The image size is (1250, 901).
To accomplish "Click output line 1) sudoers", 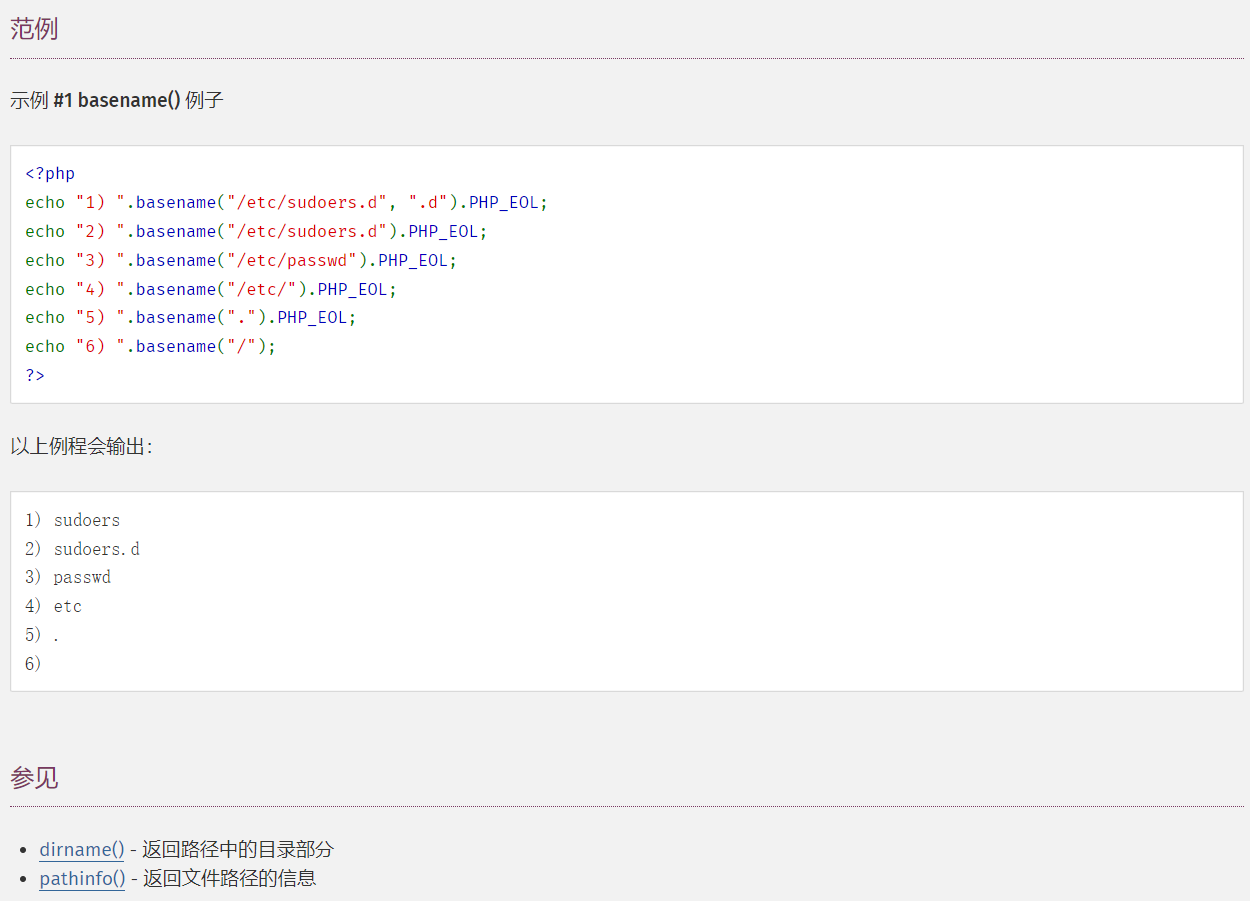I will click(x=73, y=520).
